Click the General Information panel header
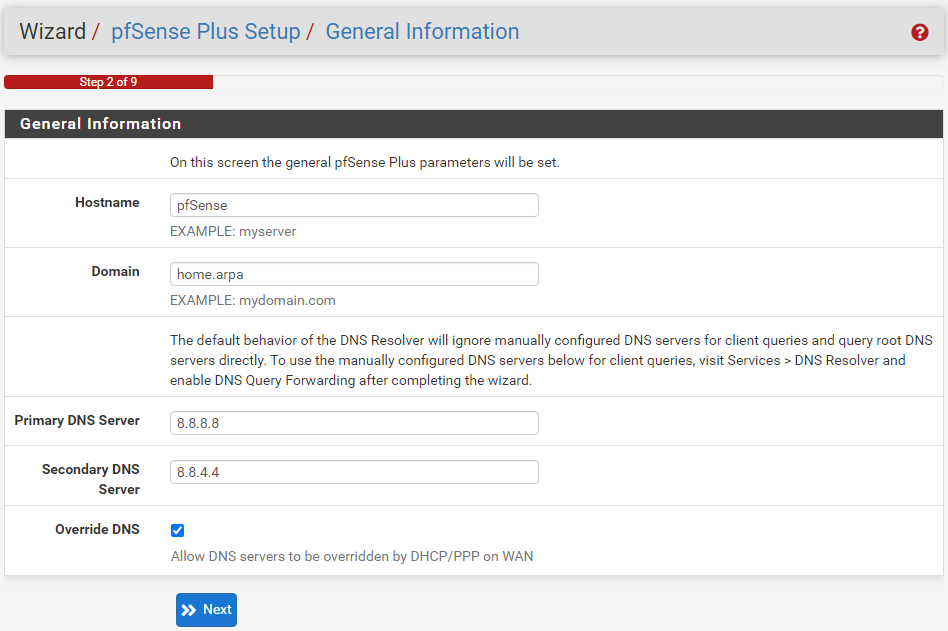This screenshot has height=631, width=948. point(100,124)
